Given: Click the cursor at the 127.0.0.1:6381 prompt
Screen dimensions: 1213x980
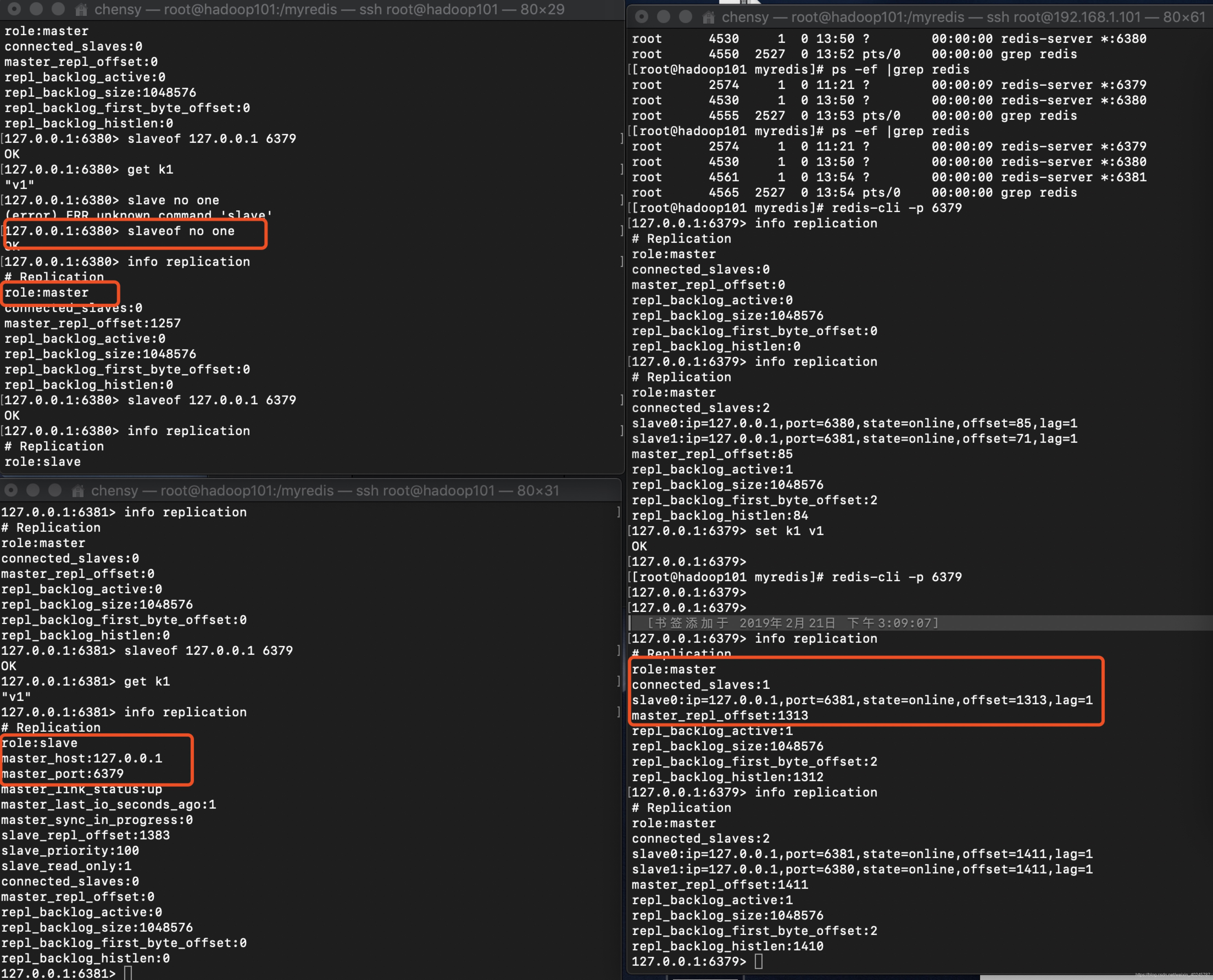Looking at the screenshot, I should 128,973.
